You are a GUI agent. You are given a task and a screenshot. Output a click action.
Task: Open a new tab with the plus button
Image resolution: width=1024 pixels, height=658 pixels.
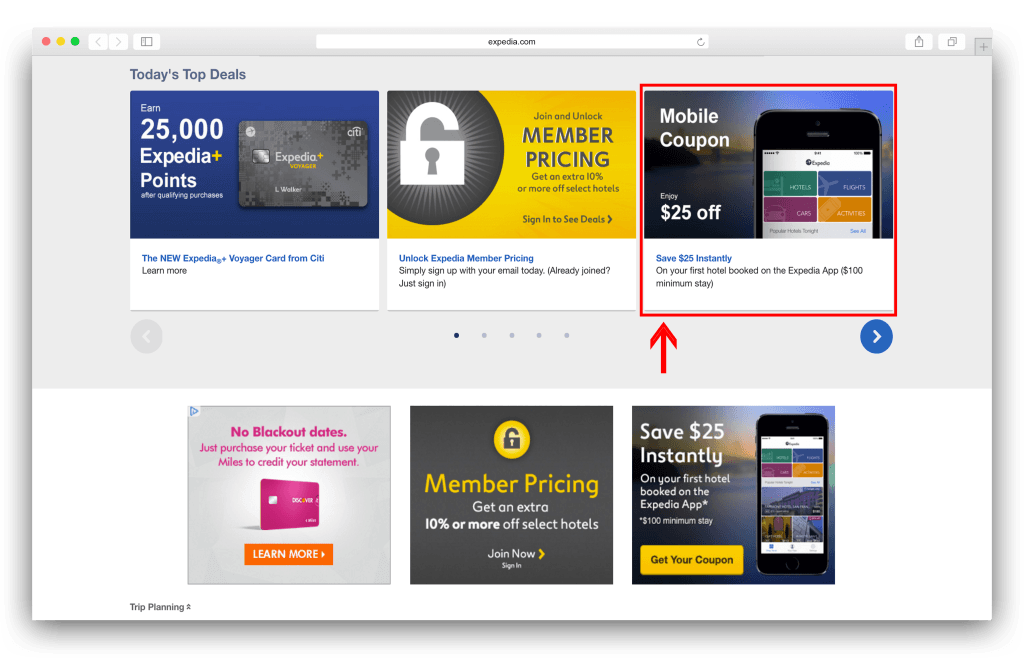tap(983, 46)
